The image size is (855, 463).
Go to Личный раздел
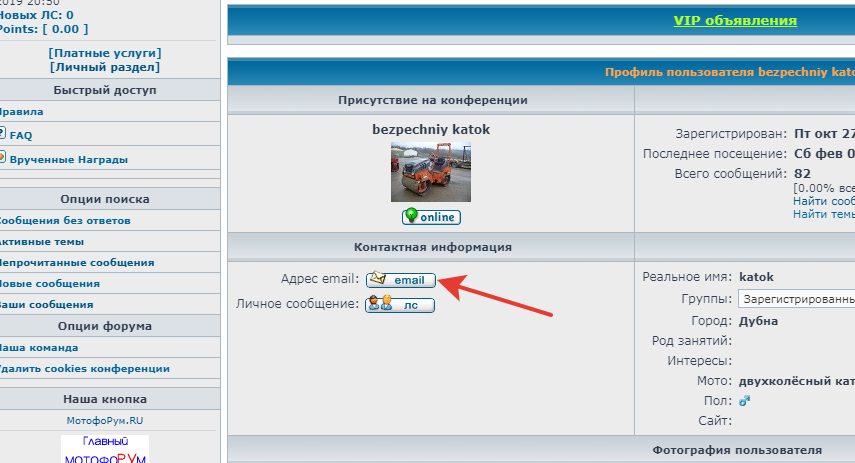point(104,67)
